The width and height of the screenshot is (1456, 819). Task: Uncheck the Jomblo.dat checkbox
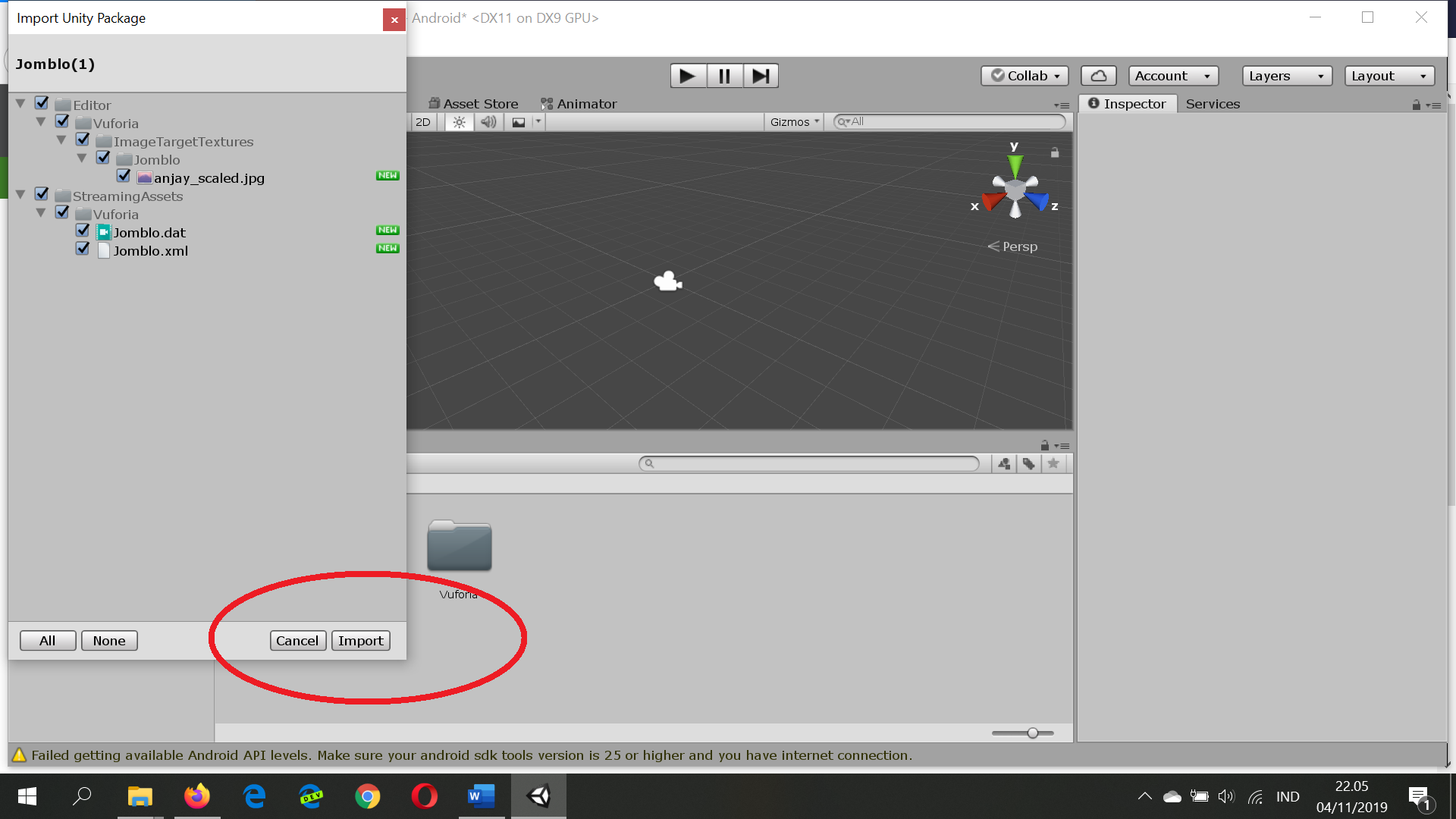pyautogui.click(x=83, y=231)
